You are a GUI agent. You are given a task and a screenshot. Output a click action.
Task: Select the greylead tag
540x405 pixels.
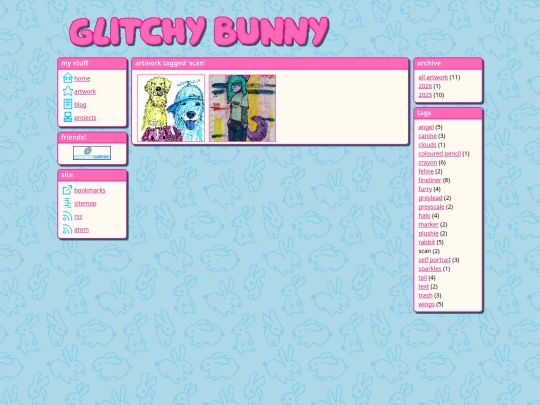pyautogui.click(x=430, y=198)
